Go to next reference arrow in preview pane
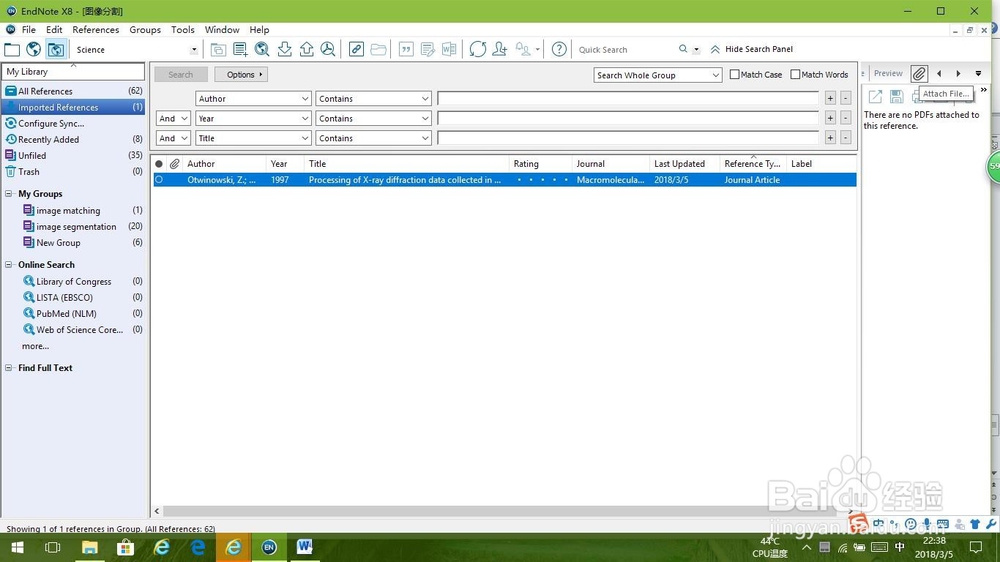 click(958, 74)
